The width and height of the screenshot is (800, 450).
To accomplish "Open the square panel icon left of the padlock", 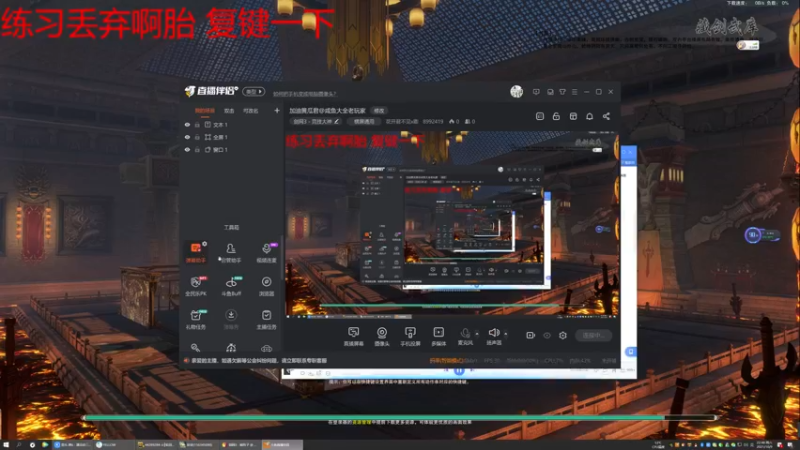I will 540,116.
